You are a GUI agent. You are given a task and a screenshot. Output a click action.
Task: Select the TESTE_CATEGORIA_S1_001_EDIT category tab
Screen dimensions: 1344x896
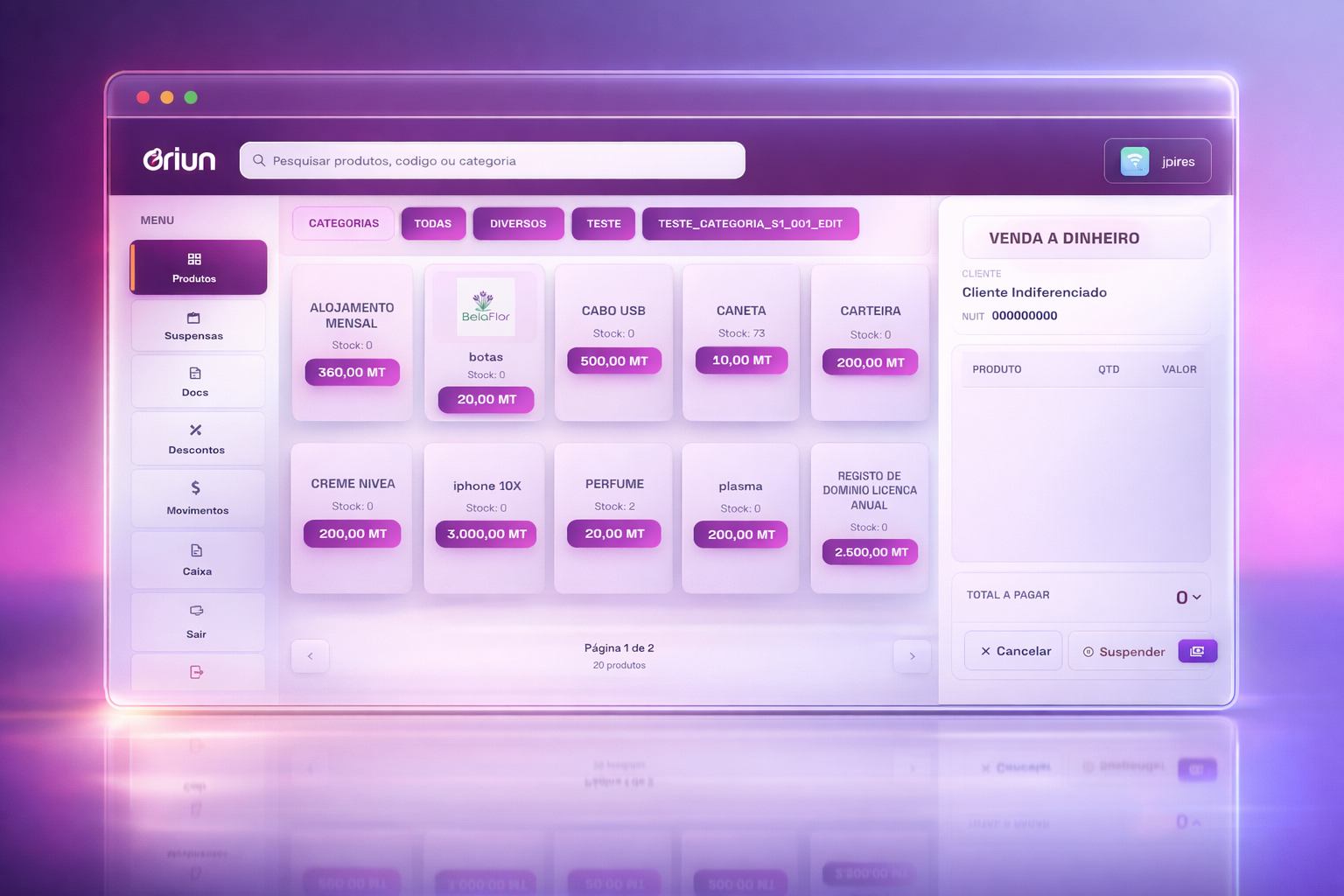coord(751,224)
